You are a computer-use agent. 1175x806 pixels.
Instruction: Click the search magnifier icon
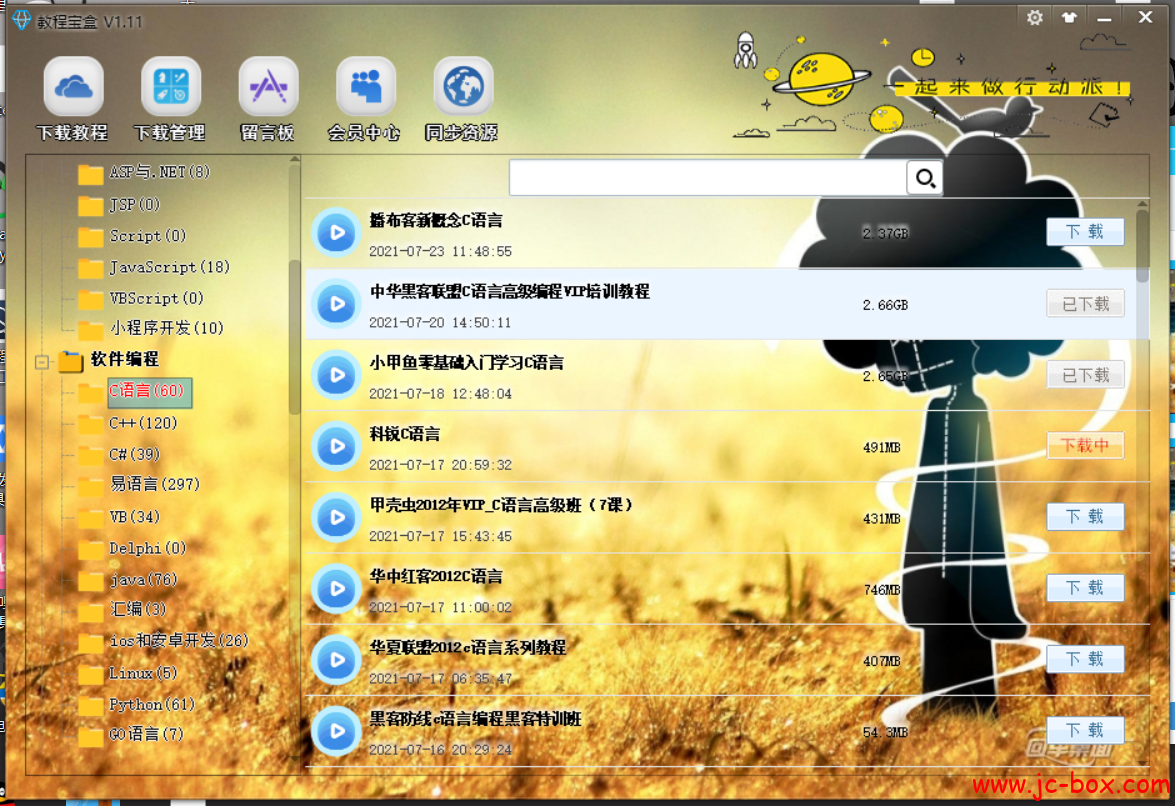point(925,179)
